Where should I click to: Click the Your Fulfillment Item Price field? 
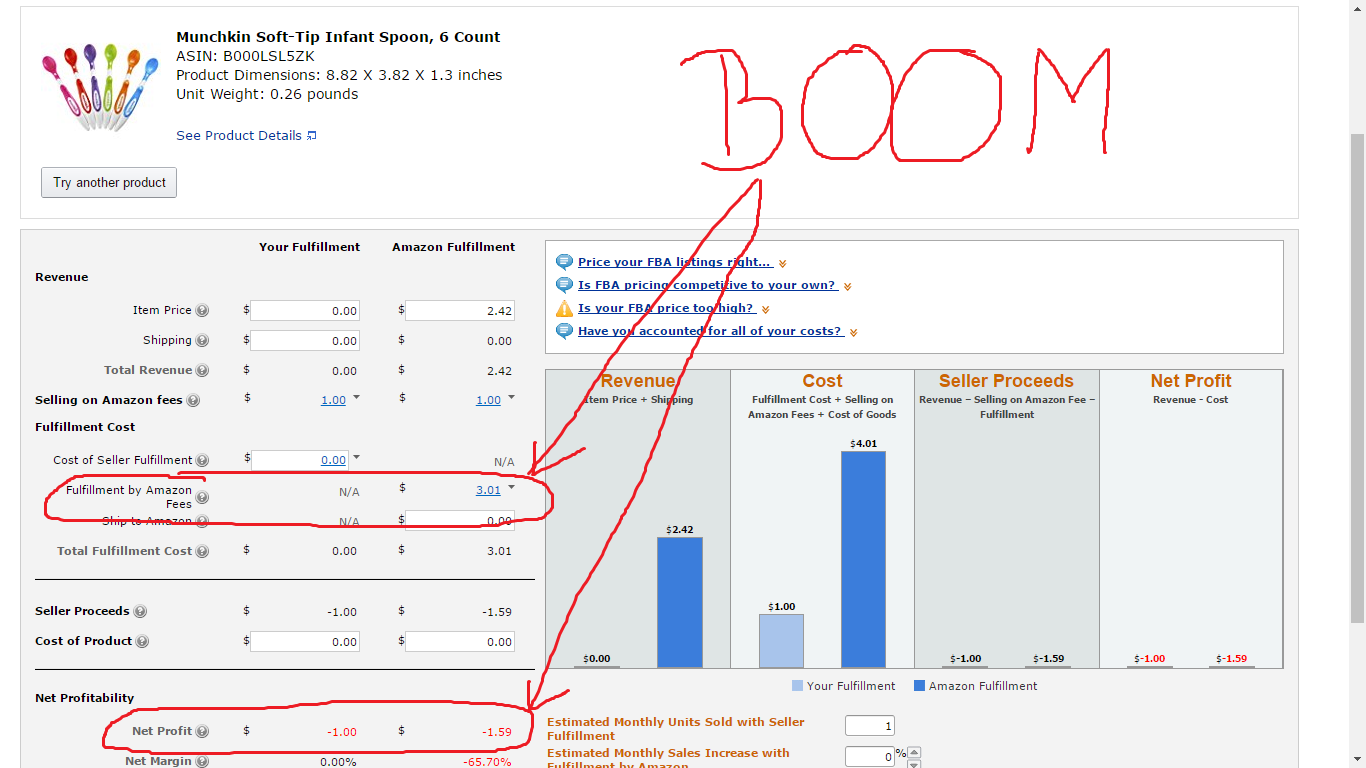[305, 311]
